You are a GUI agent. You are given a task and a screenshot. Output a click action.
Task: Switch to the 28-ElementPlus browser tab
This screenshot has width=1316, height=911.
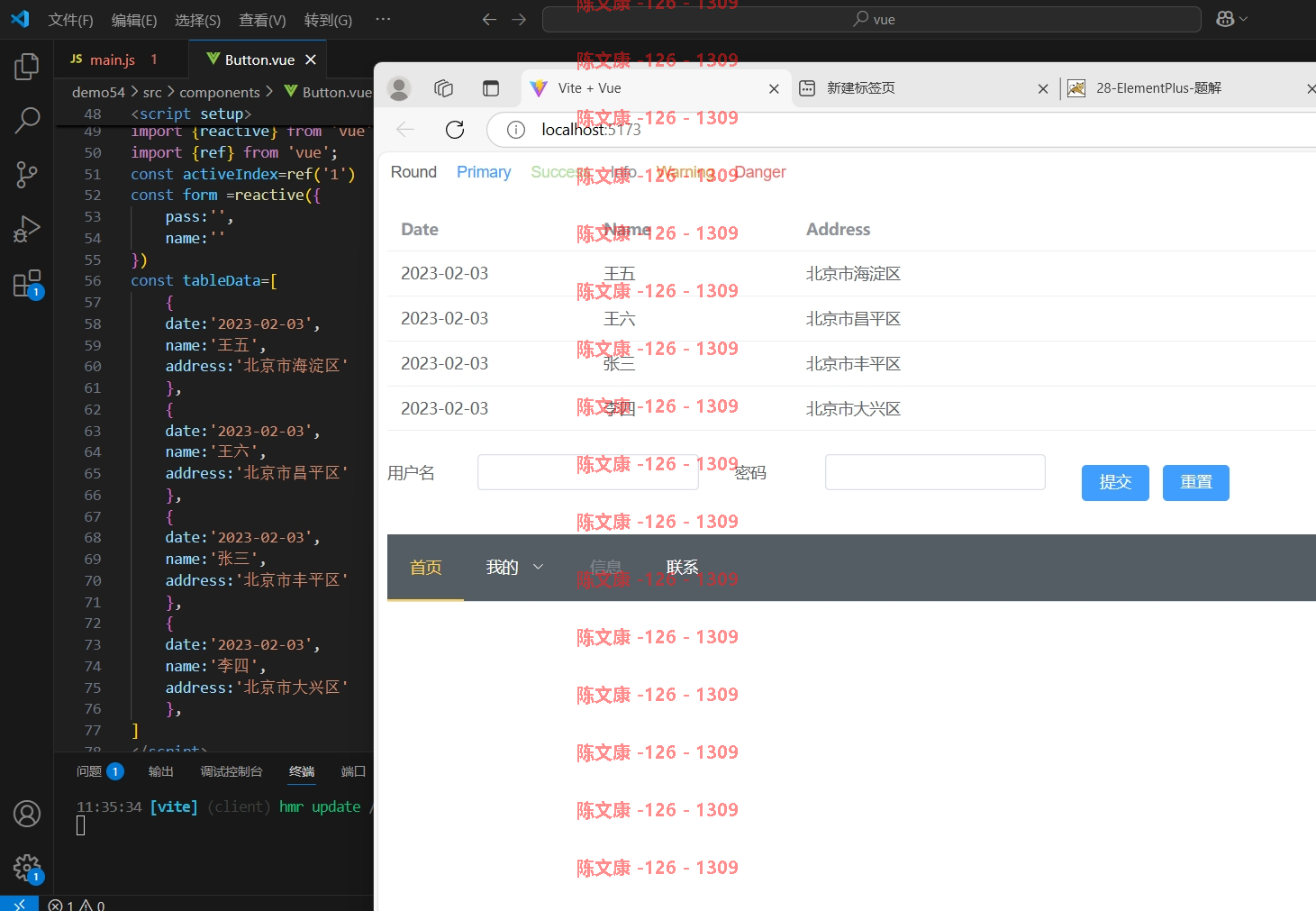(x=1158, y=87)
